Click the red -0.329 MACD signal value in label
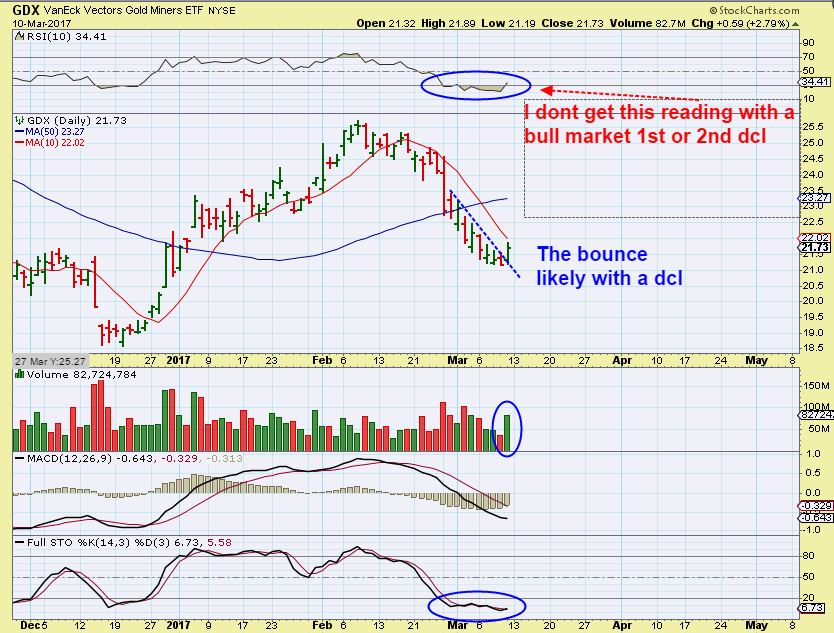The width and height of the screenshot is (834, 633). coord(180,459)
